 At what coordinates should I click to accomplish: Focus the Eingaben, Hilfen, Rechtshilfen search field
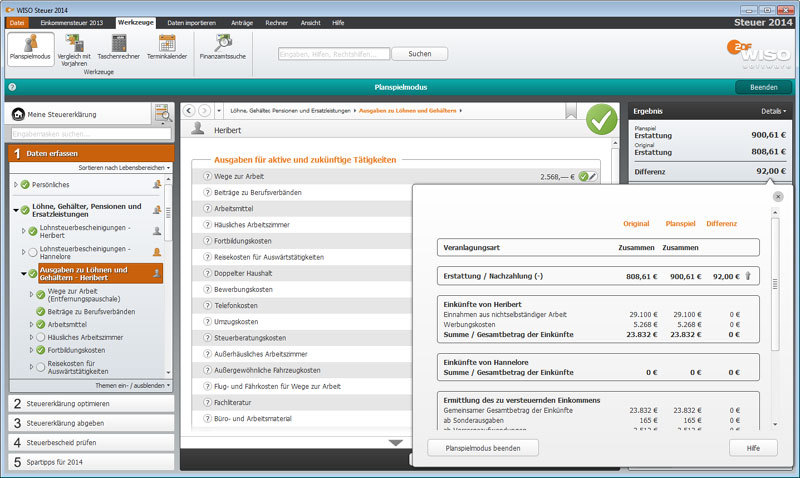pos(334,54)
